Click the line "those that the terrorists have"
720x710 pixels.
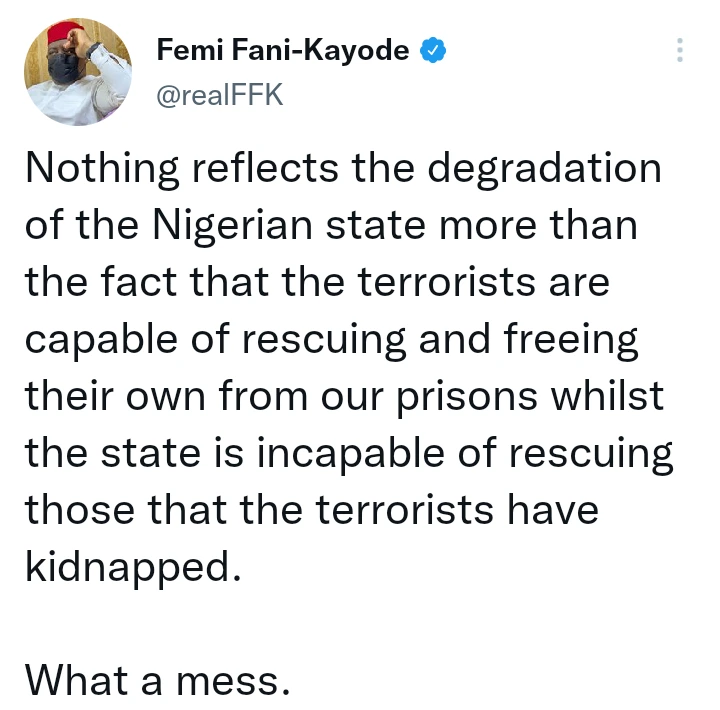click(311, 510)
